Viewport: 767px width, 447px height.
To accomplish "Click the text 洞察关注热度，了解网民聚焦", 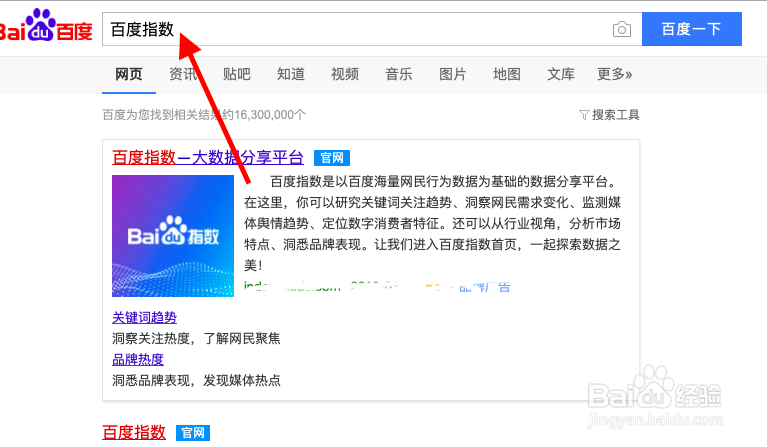I will tap(196, 338).
